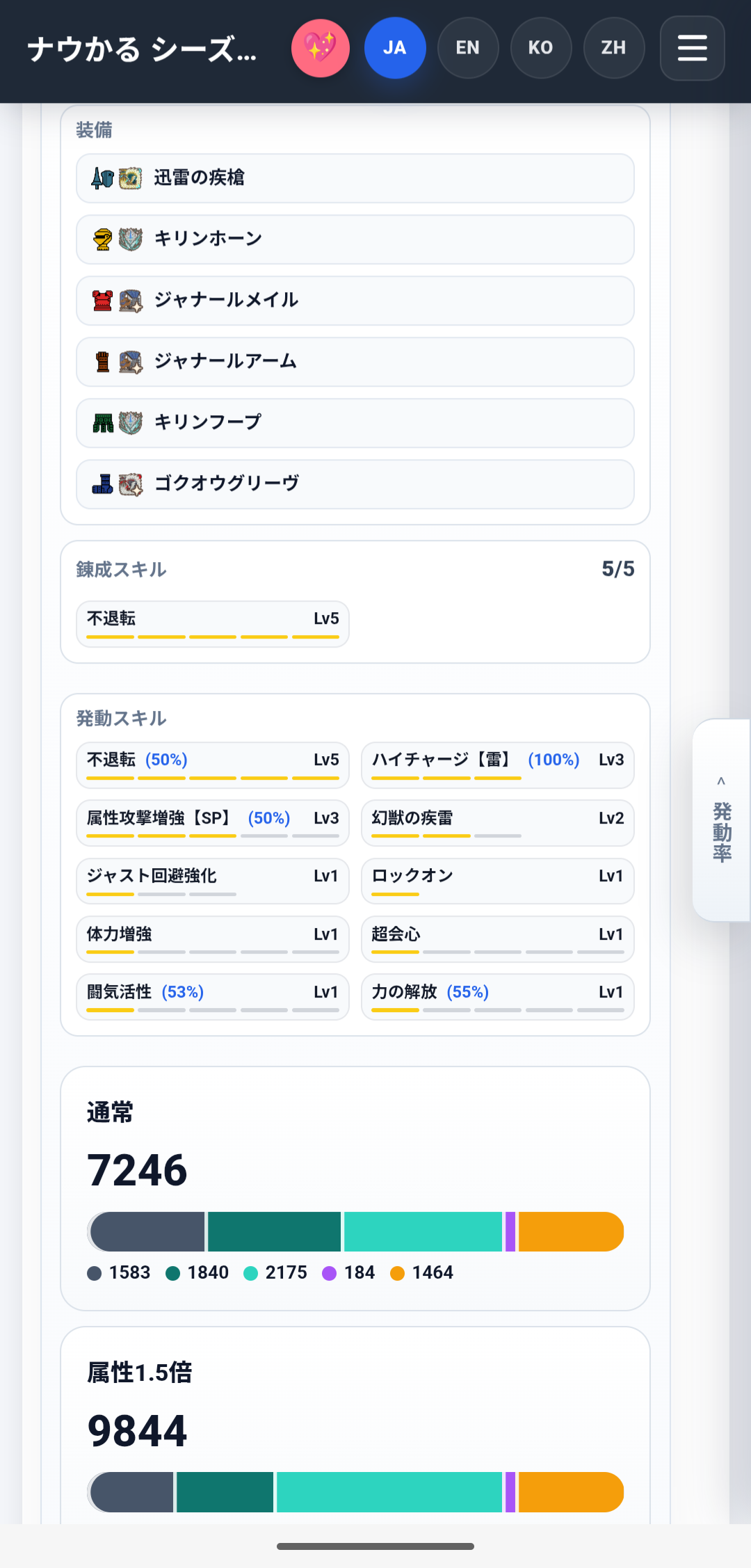Click the green waist icon beside キリンフープ
Screen dimensions: 751x1568
click(103, 422)
